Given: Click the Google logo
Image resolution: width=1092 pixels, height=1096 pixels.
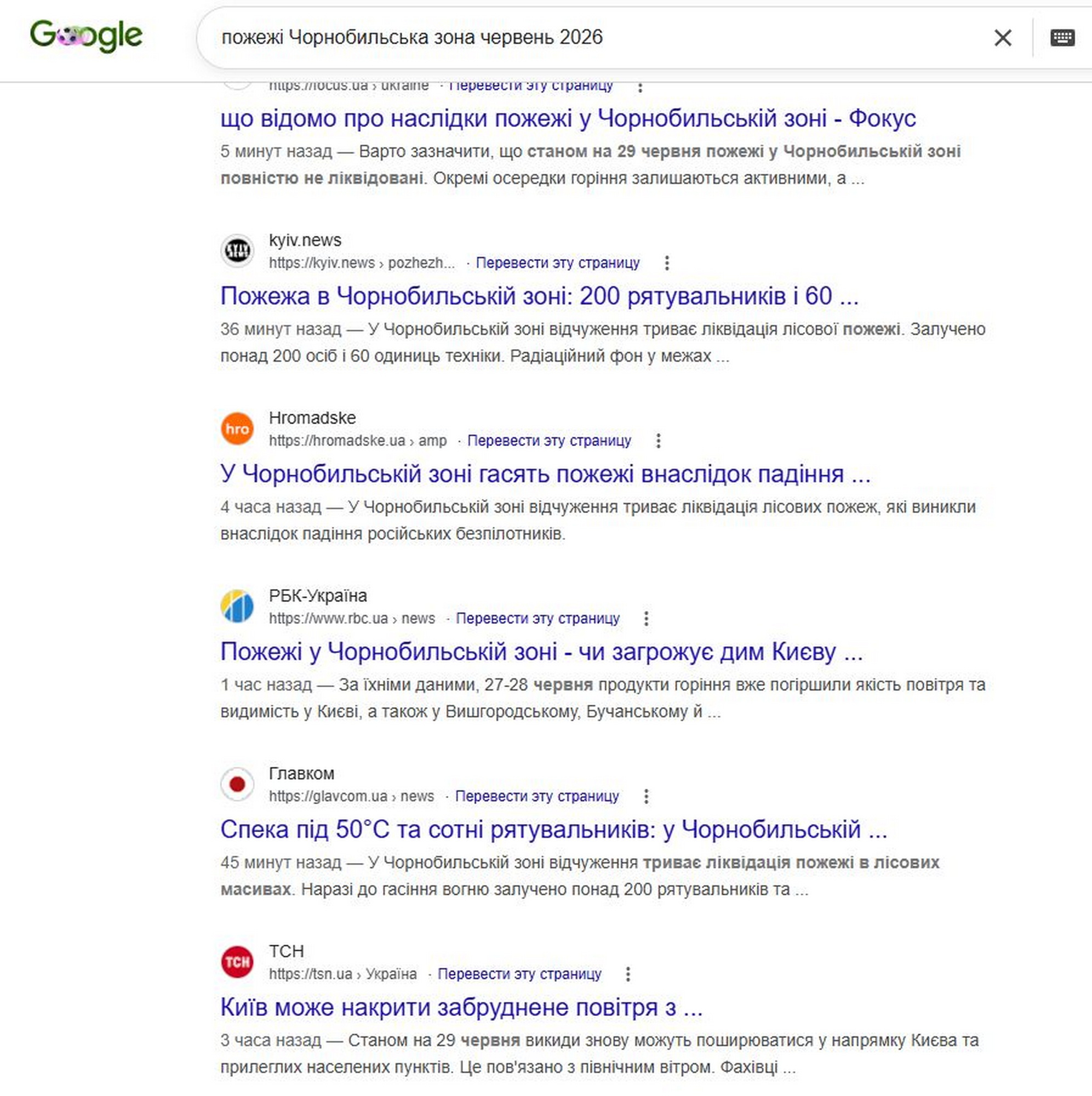Looking at the screenshot, I should click(86, 36).
